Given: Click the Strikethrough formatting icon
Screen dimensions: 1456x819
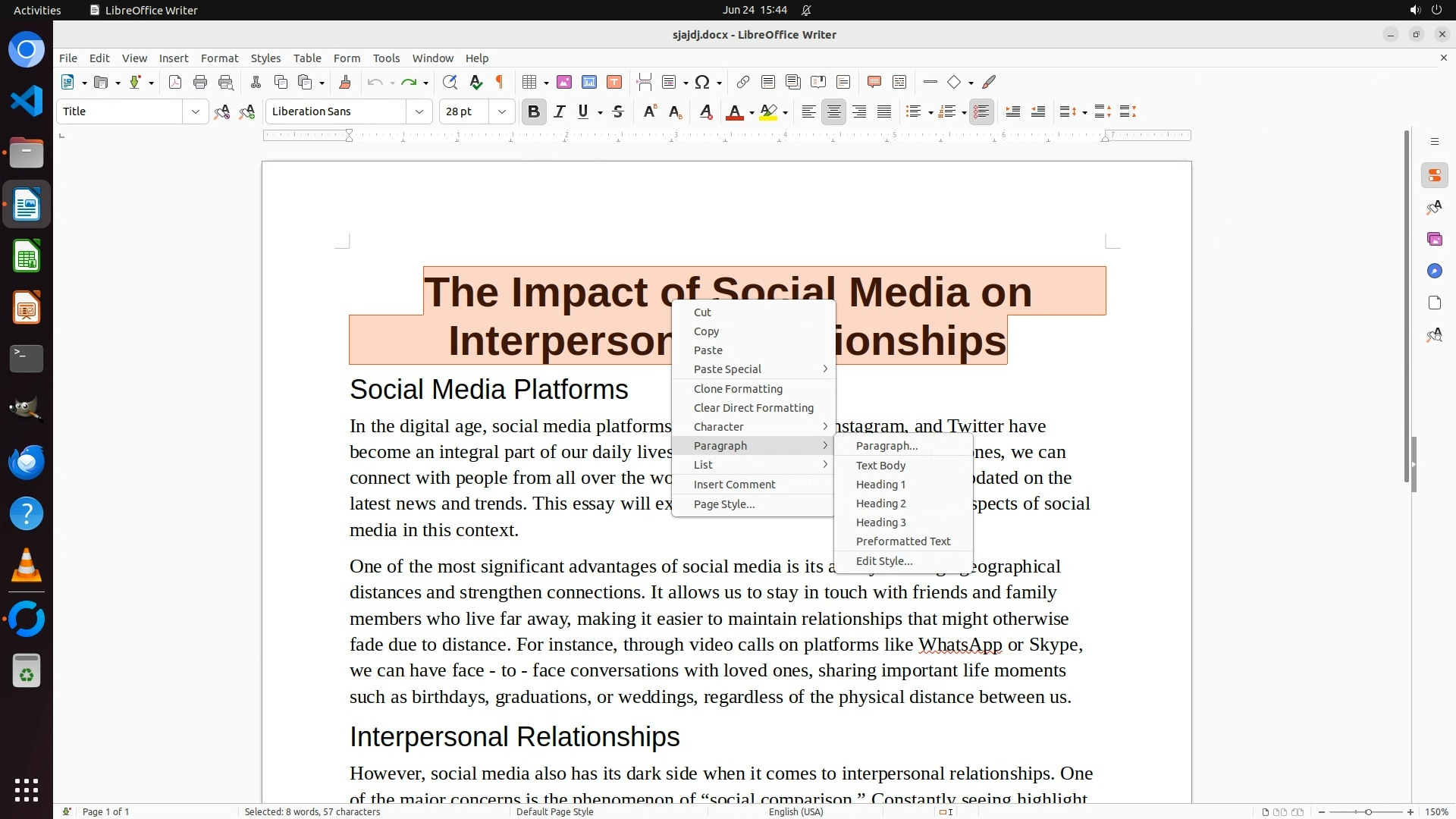Looking at the screenshot, I should point(618,111).
